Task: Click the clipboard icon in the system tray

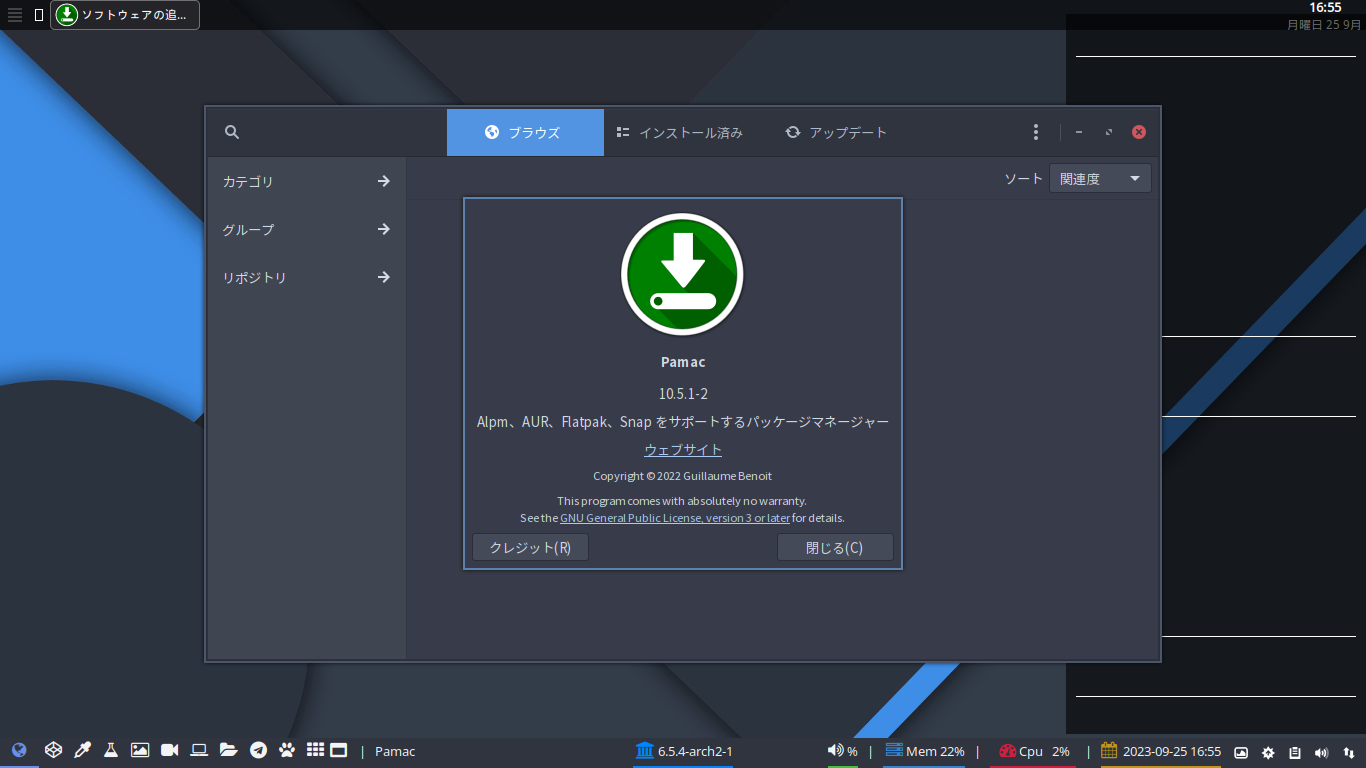Action: pyautogui.click(x=1294, y=751)
